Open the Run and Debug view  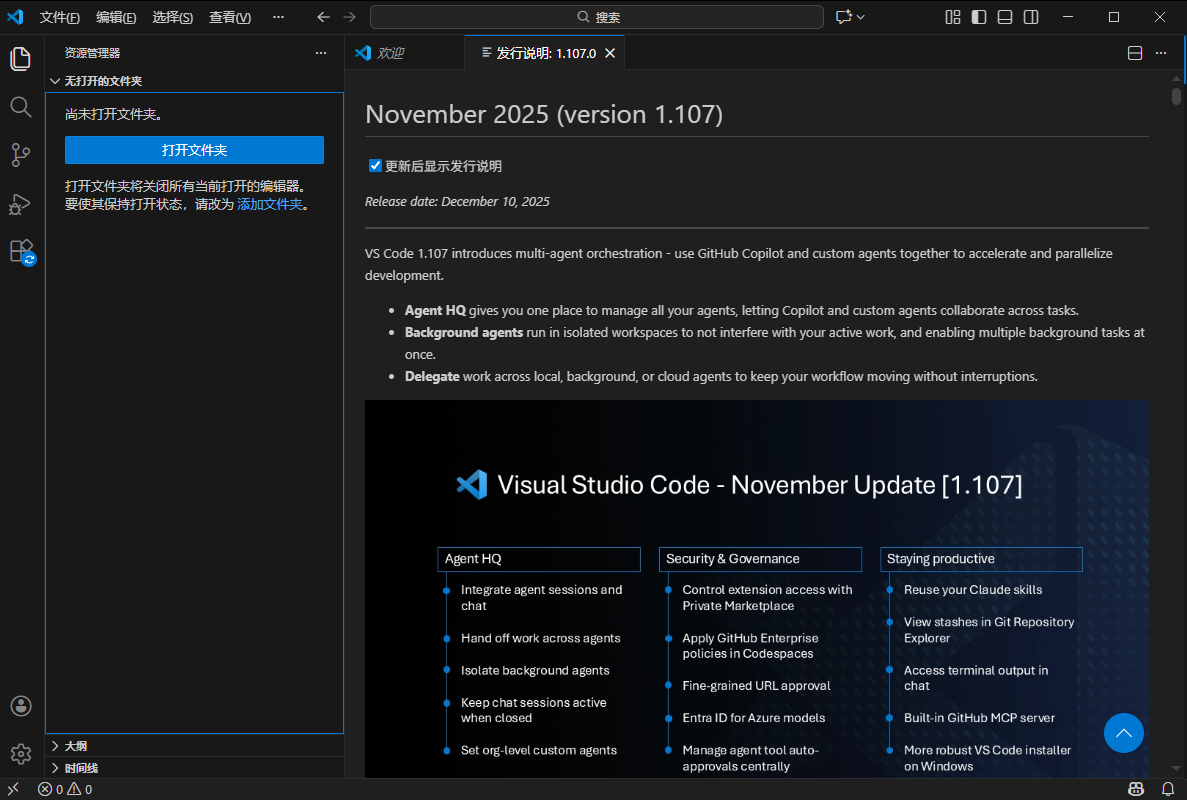point(21,204)
